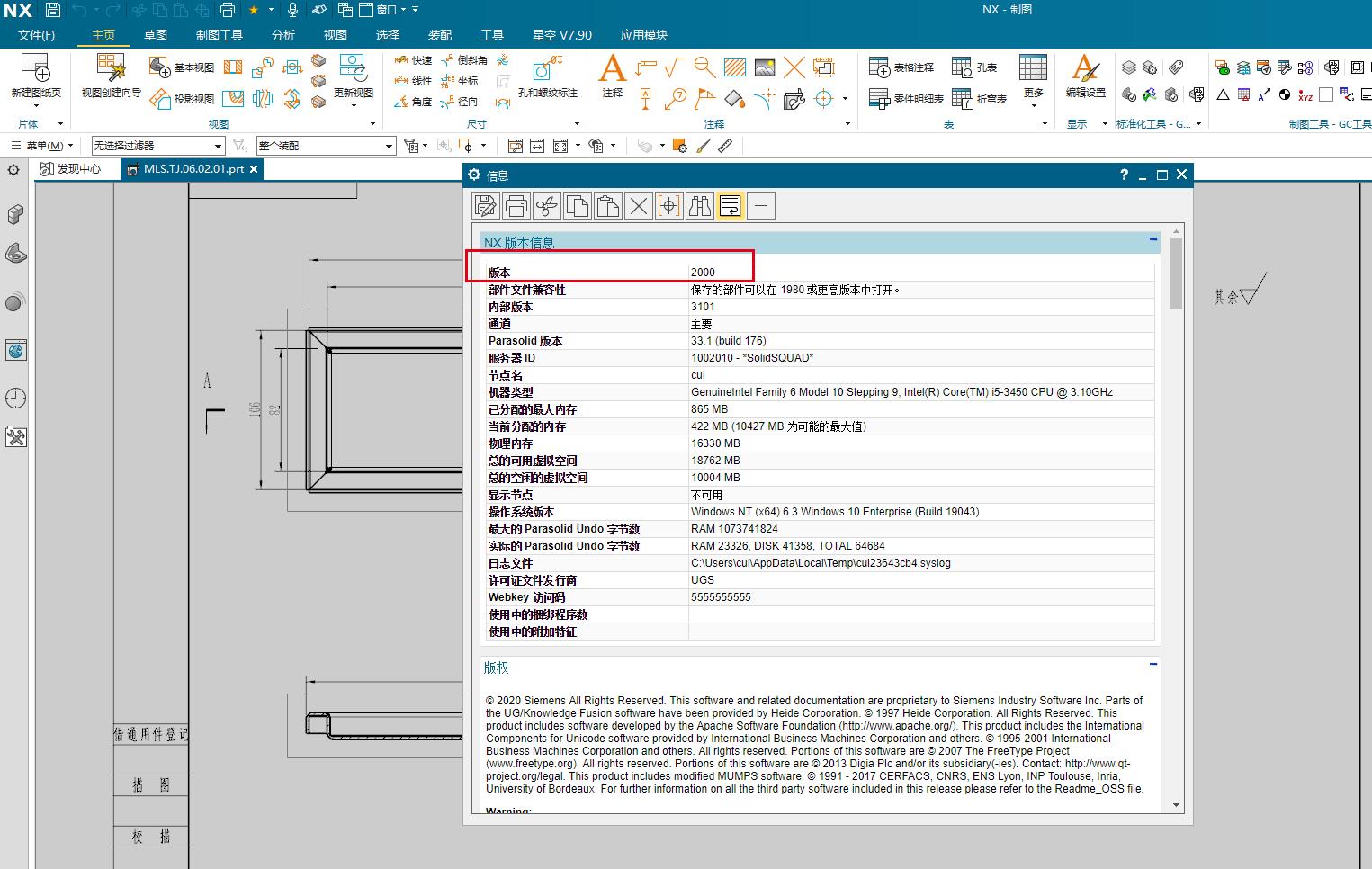Select the 节点名 value cui
This screenshot has height=869, width=1372.
tap(921, 375)
